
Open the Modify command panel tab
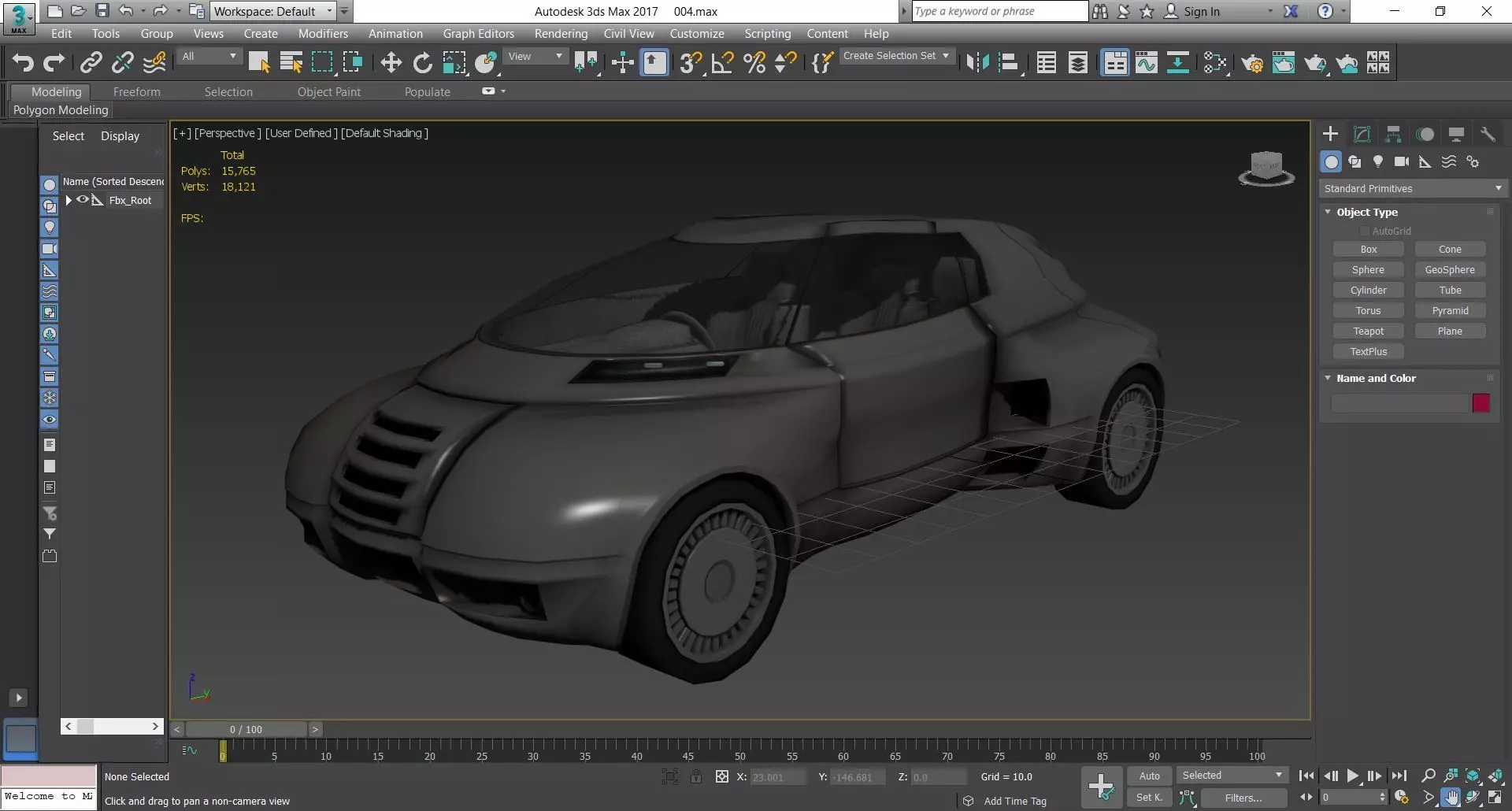1362,134
